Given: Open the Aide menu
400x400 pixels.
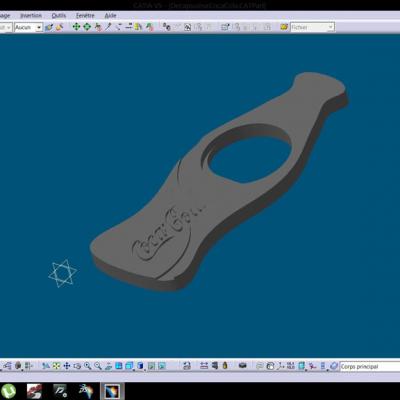Looking at the screenshot, I should click(110, 15).
